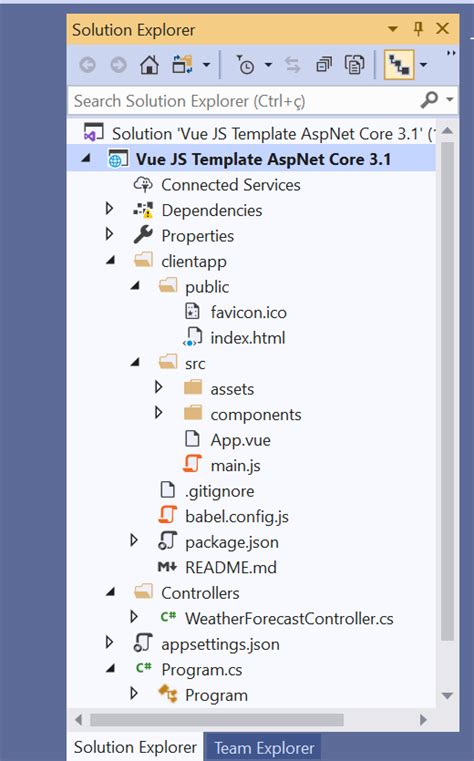Click the Pending Changes Filter clock icon

pos(245,64)
